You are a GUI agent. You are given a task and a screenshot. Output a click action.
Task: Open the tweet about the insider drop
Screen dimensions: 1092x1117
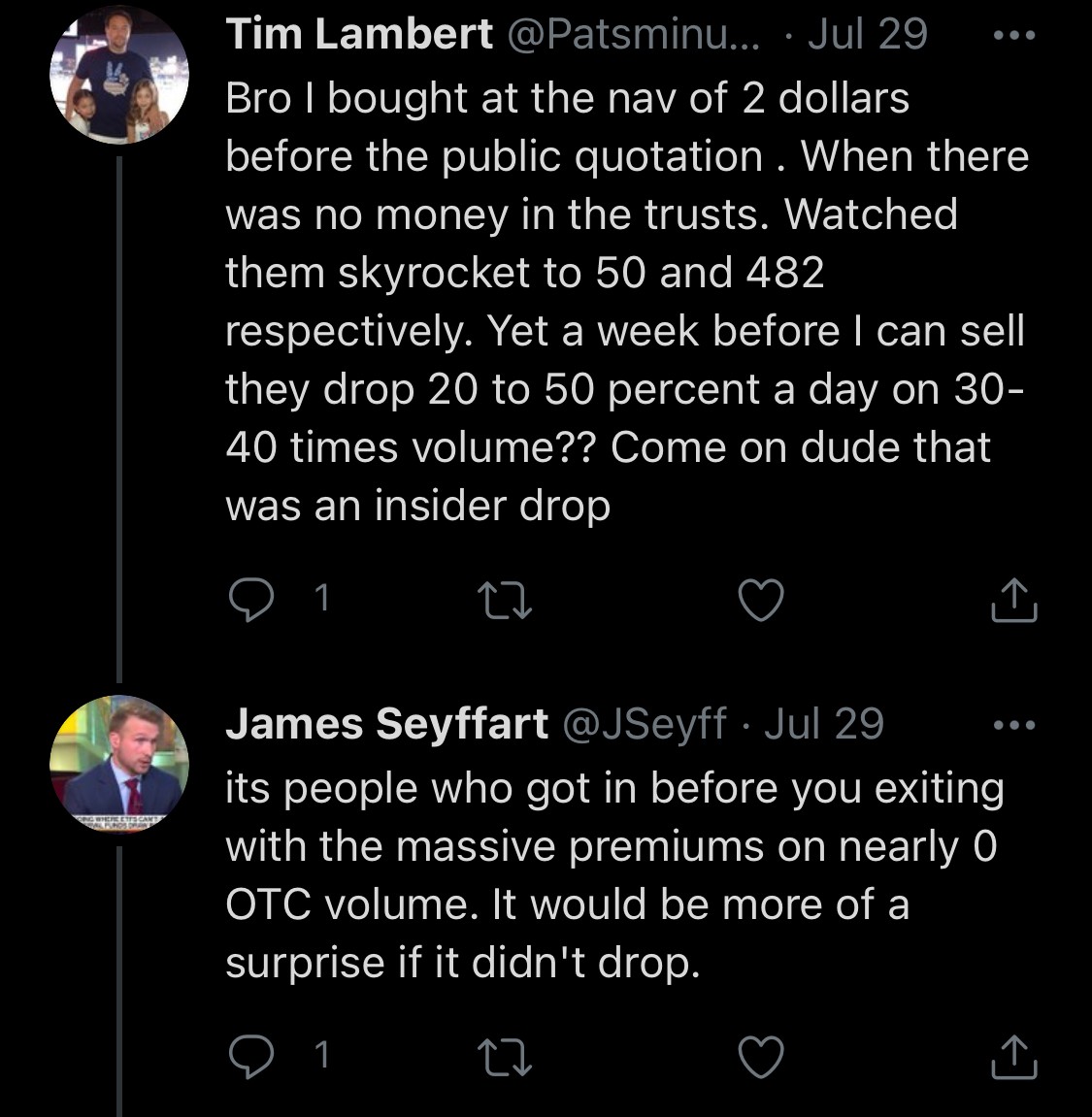(627, 302)
